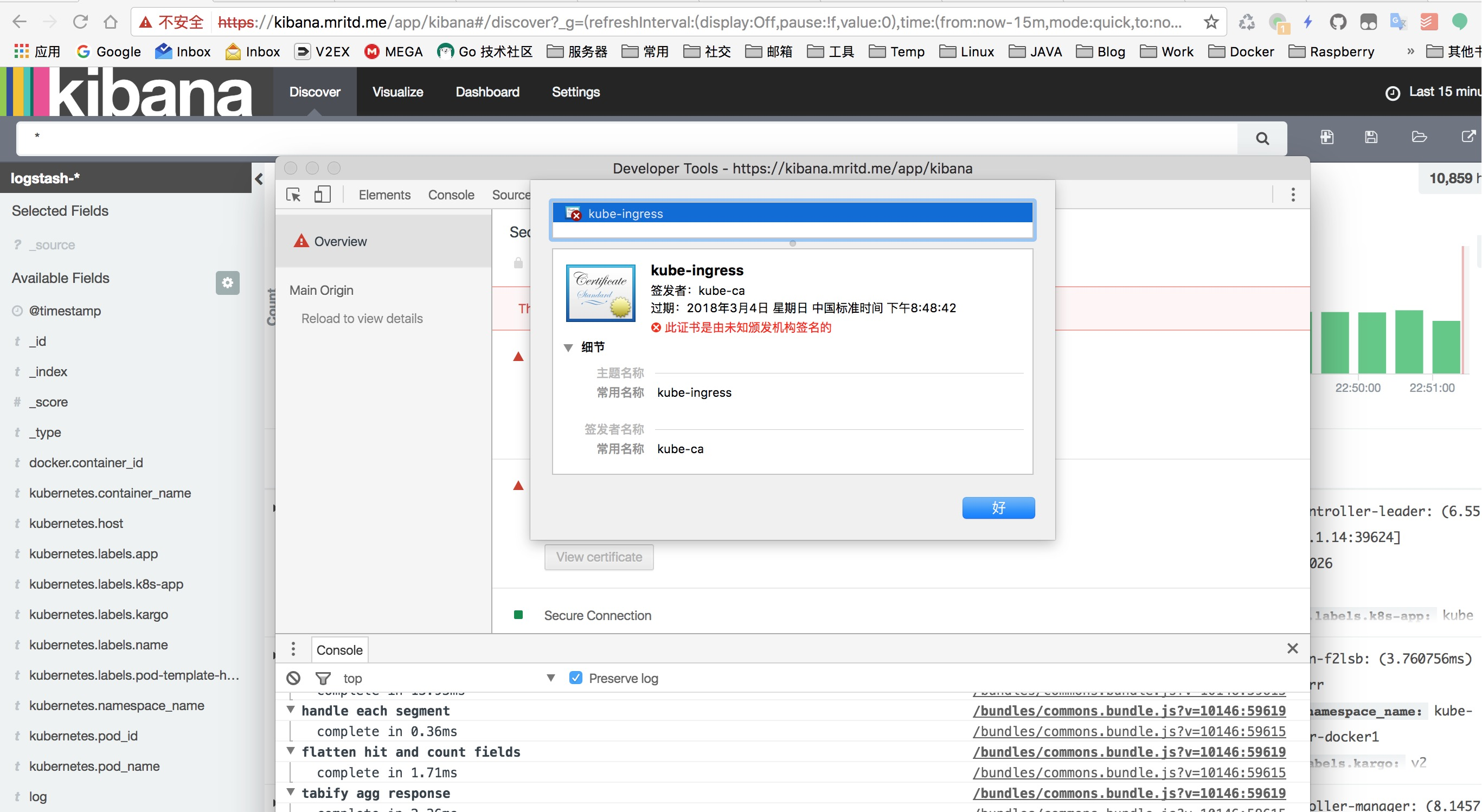Open commons.bundle.js link for handle each segment

coord(1129,711)
